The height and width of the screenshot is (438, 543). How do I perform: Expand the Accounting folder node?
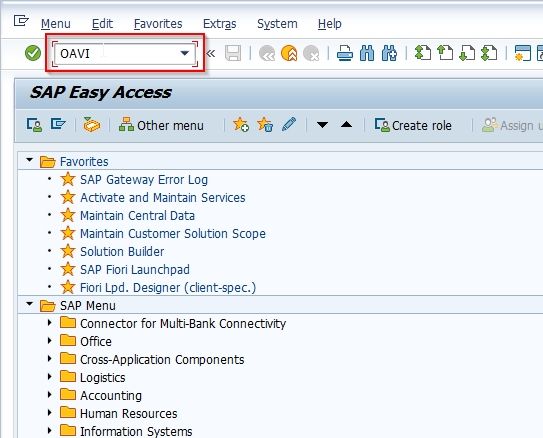pos(50,394)
